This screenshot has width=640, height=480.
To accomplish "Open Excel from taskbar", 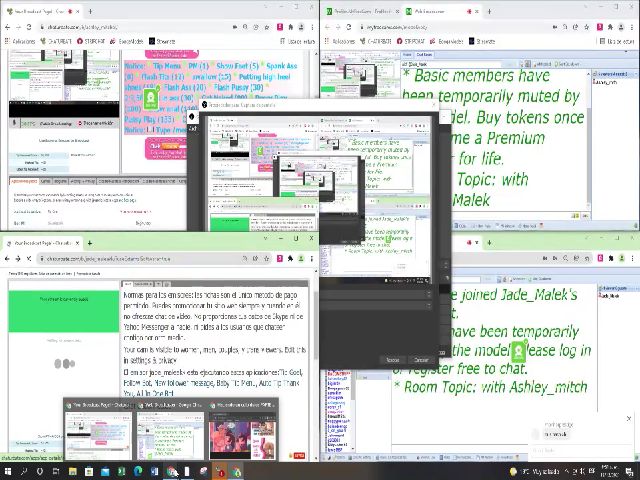I will pyautogui.click(x=122, y=472).
